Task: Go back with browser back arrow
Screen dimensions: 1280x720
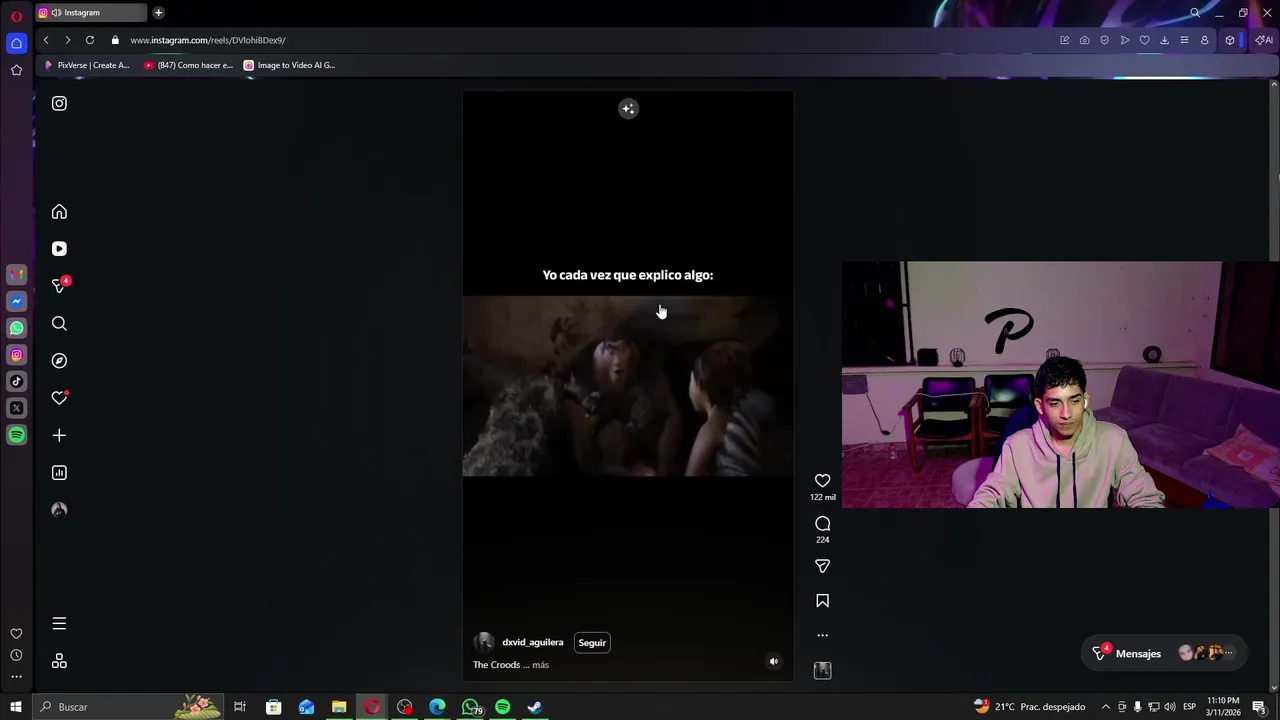Action: click(46, 40)
